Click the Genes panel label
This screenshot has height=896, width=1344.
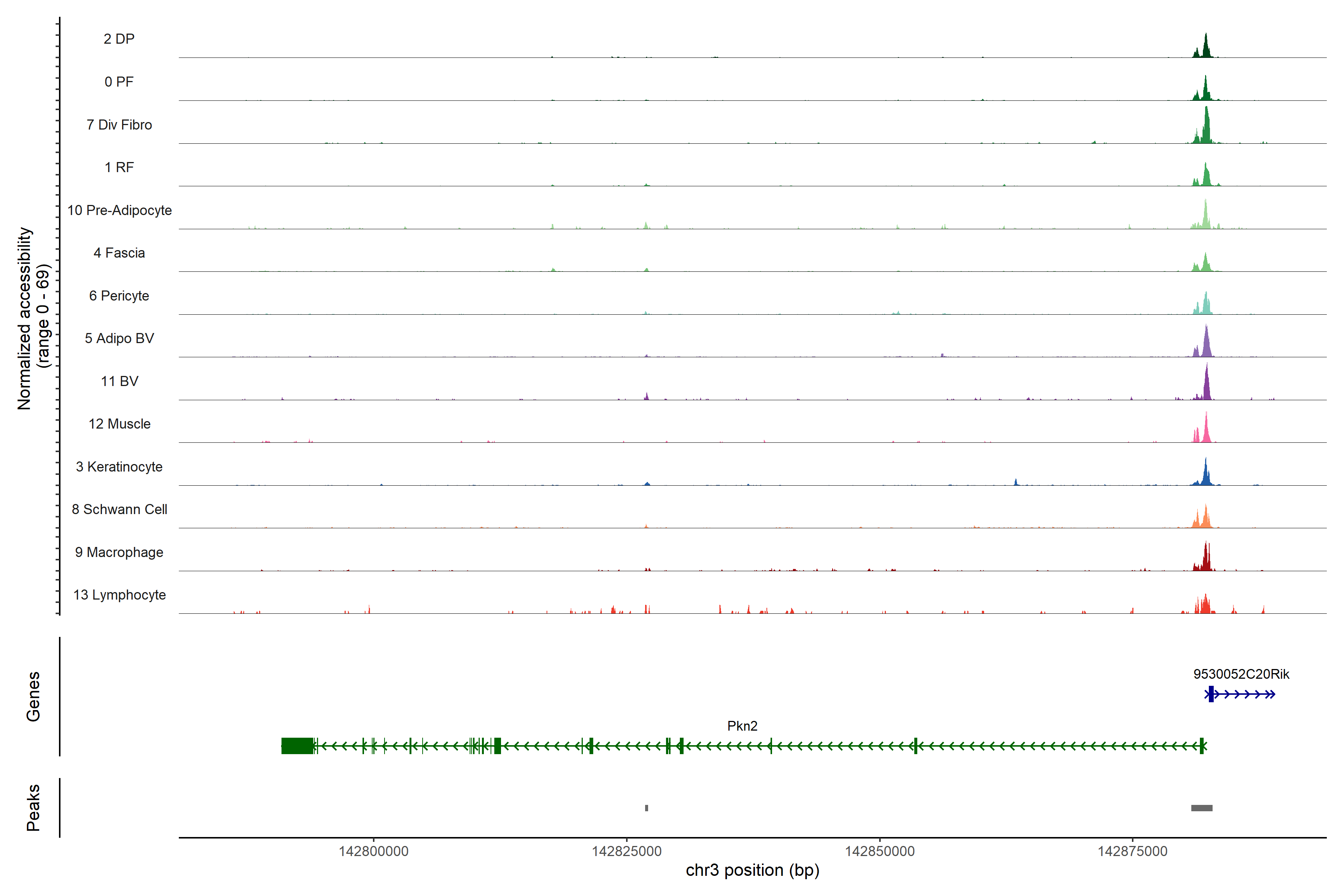(33, 697)
